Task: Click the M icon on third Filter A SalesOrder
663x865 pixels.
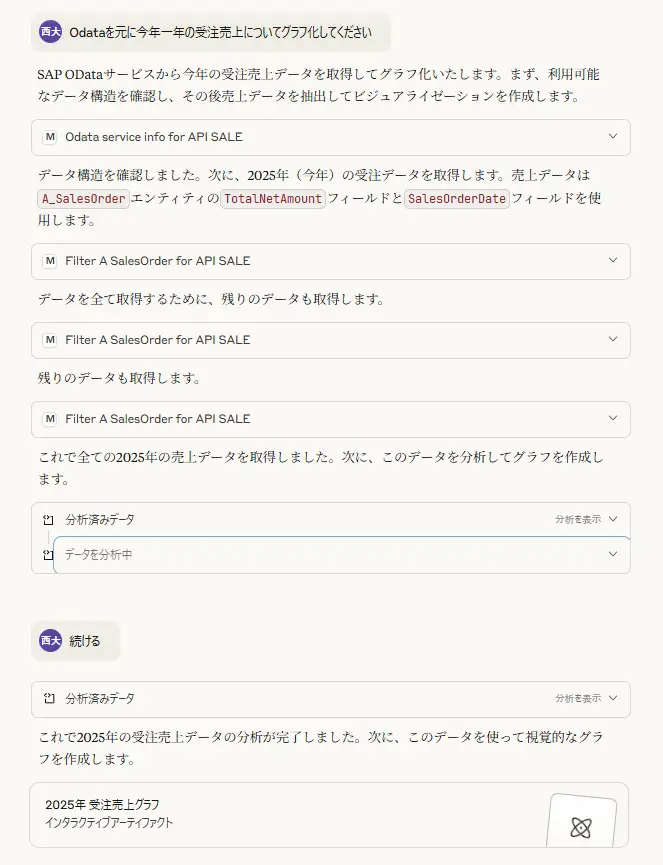Action: (50, 419)
